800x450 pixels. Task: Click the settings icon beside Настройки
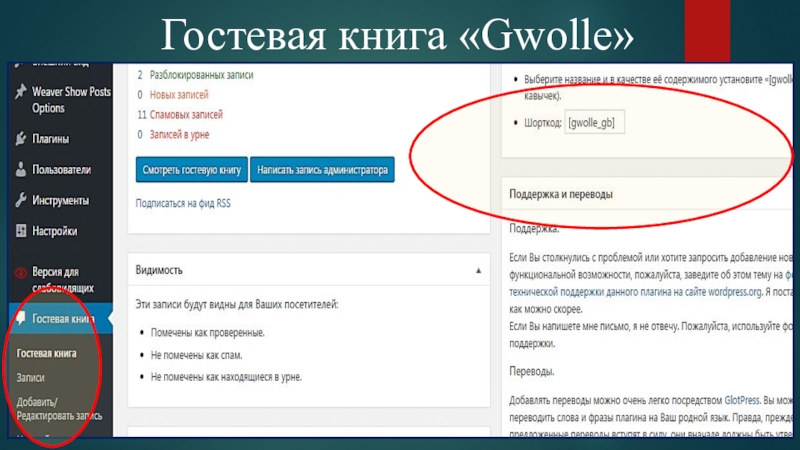tap(20, 231)
